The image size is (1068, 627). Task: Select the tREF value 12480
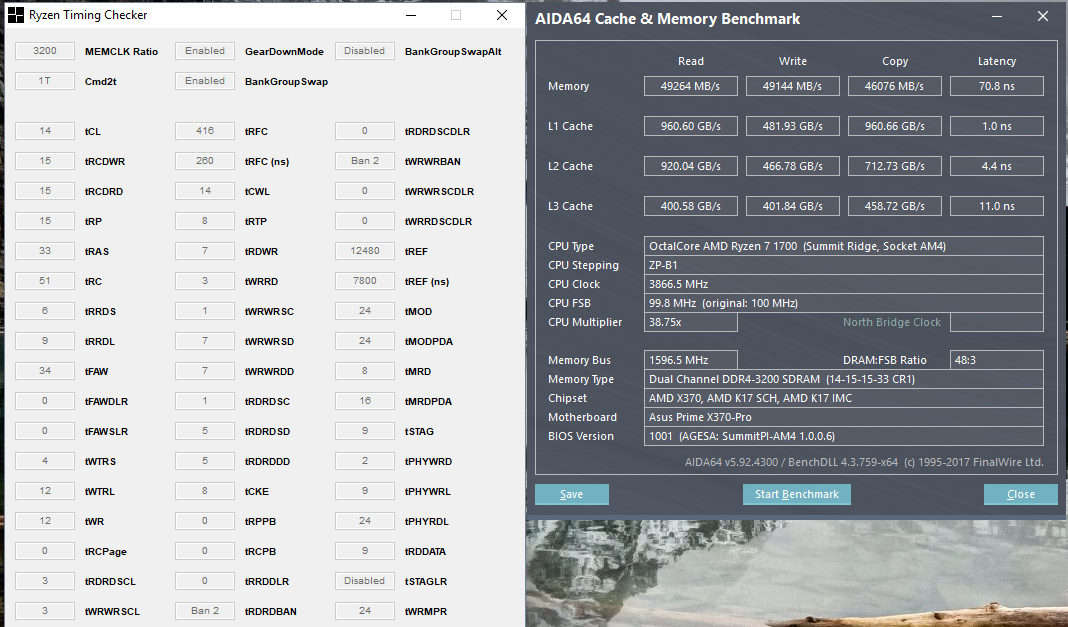364,251
